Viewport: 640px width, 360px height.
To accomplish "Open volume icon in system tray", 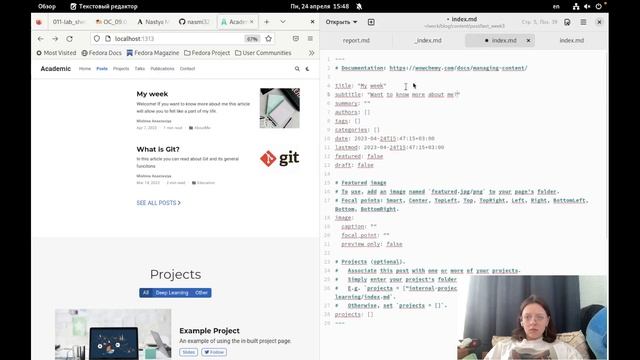I will pos(587,6).
